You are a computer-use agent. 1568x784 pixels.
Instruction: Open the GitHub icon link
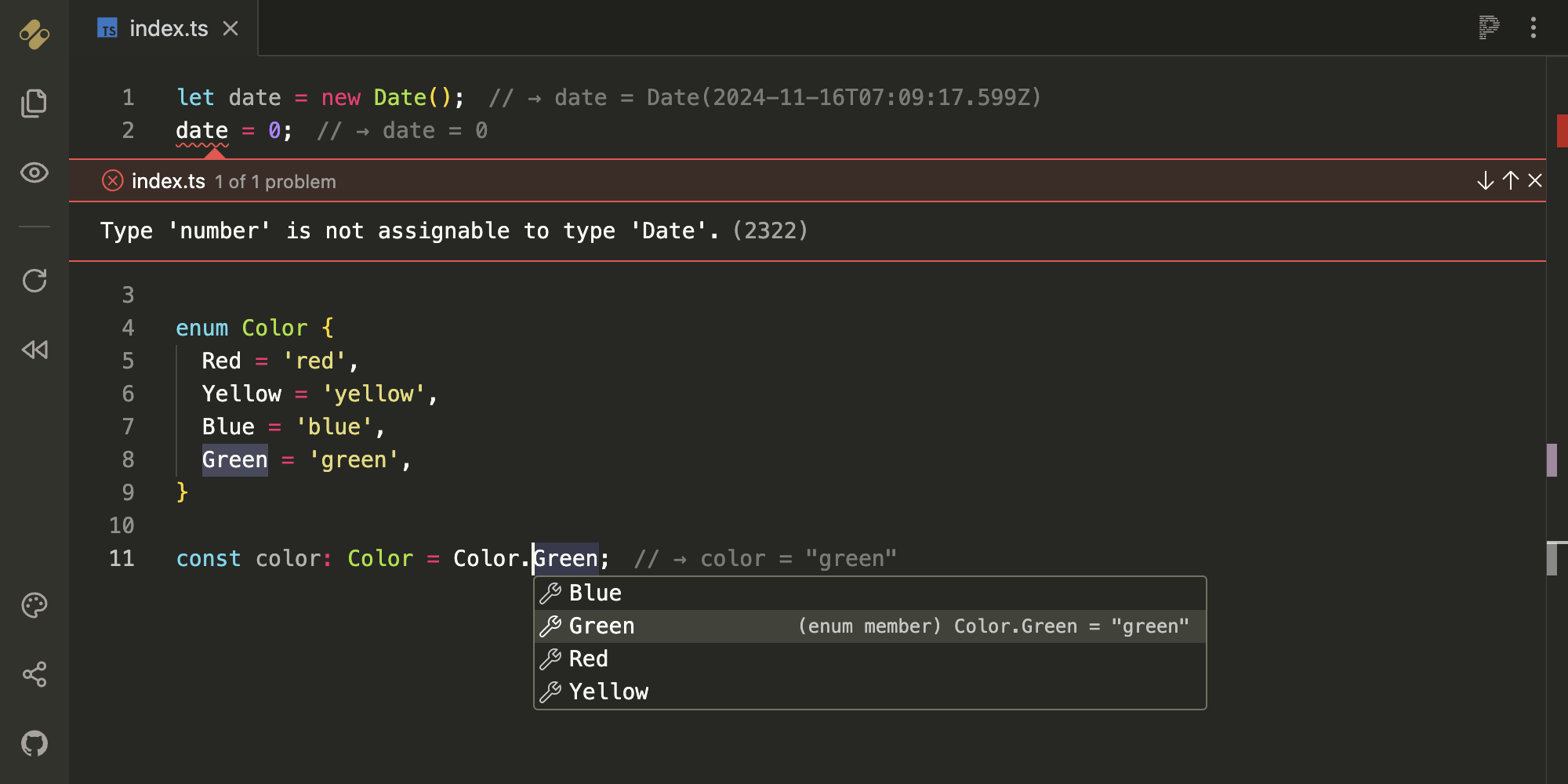coord(34,743)
